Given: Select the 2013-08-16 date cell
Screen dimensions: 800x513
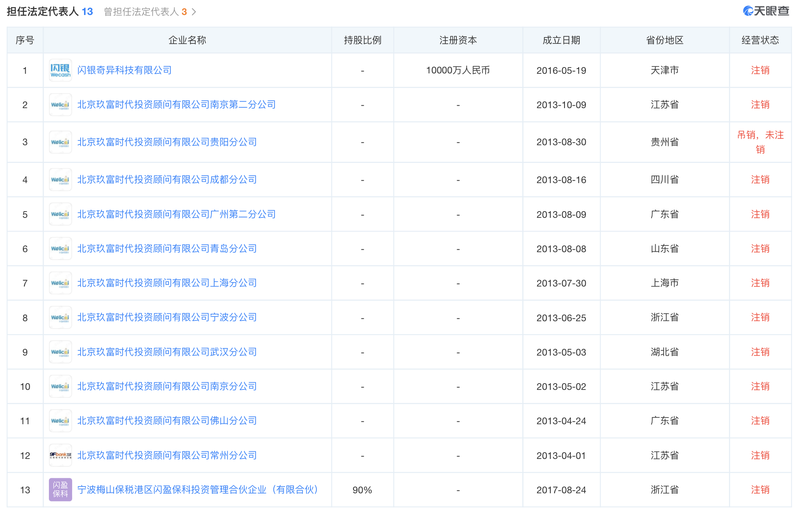Looking at the screenshot, I should click(x=561, y=180).
